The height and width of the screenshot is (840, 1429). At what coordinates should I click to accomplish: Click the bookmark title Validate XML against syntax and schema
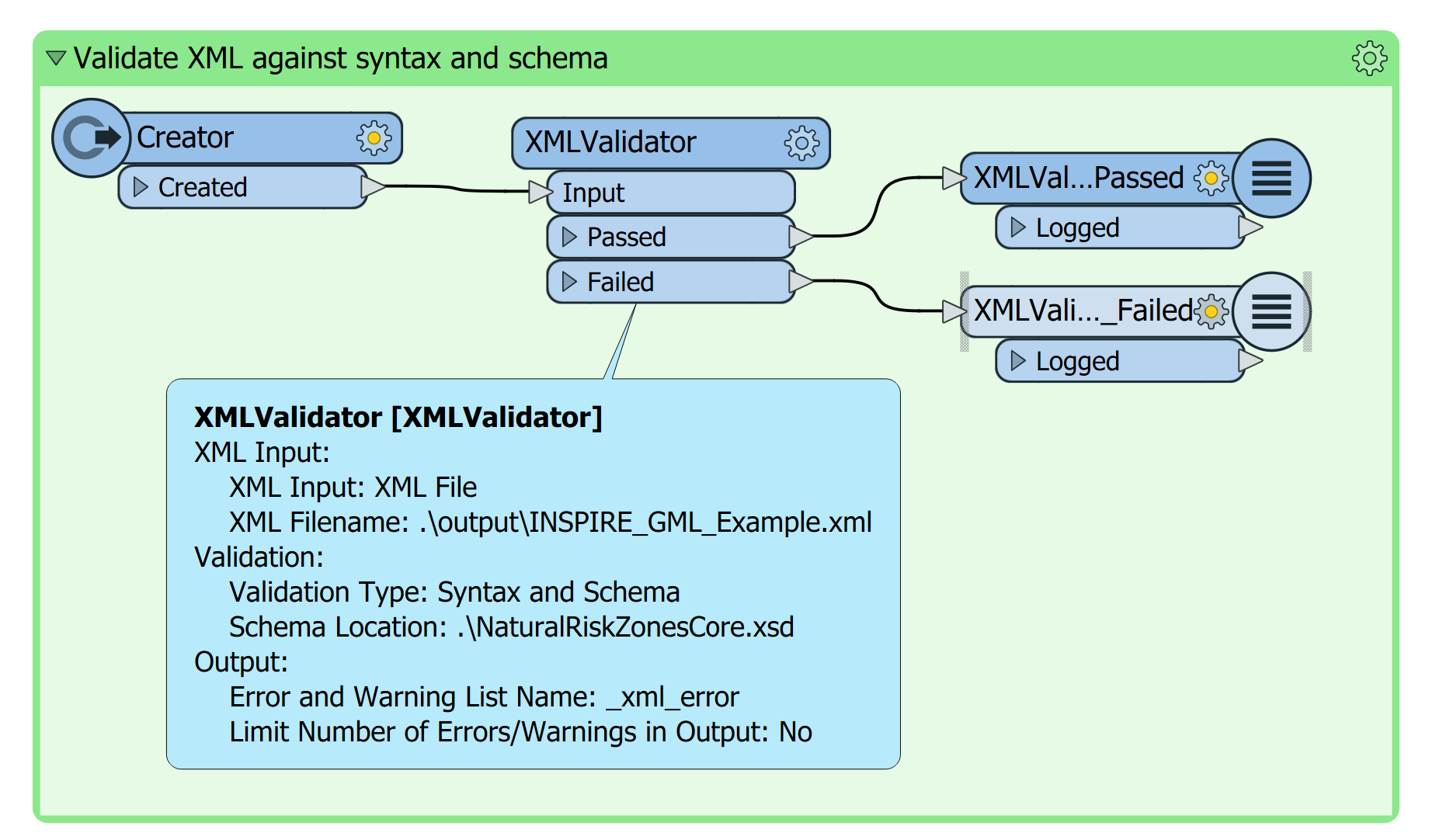(x=340, y=58)
